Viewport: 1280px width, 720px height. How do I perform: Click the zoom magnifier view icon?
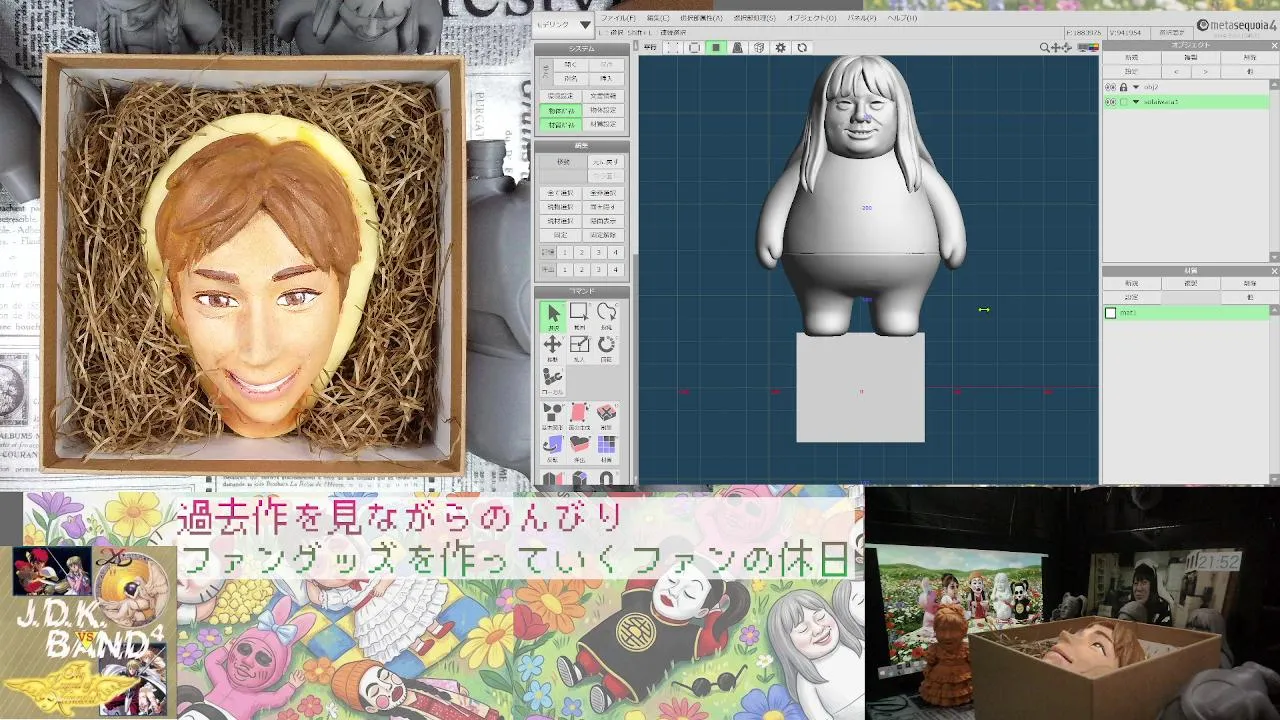[1045, 48]
